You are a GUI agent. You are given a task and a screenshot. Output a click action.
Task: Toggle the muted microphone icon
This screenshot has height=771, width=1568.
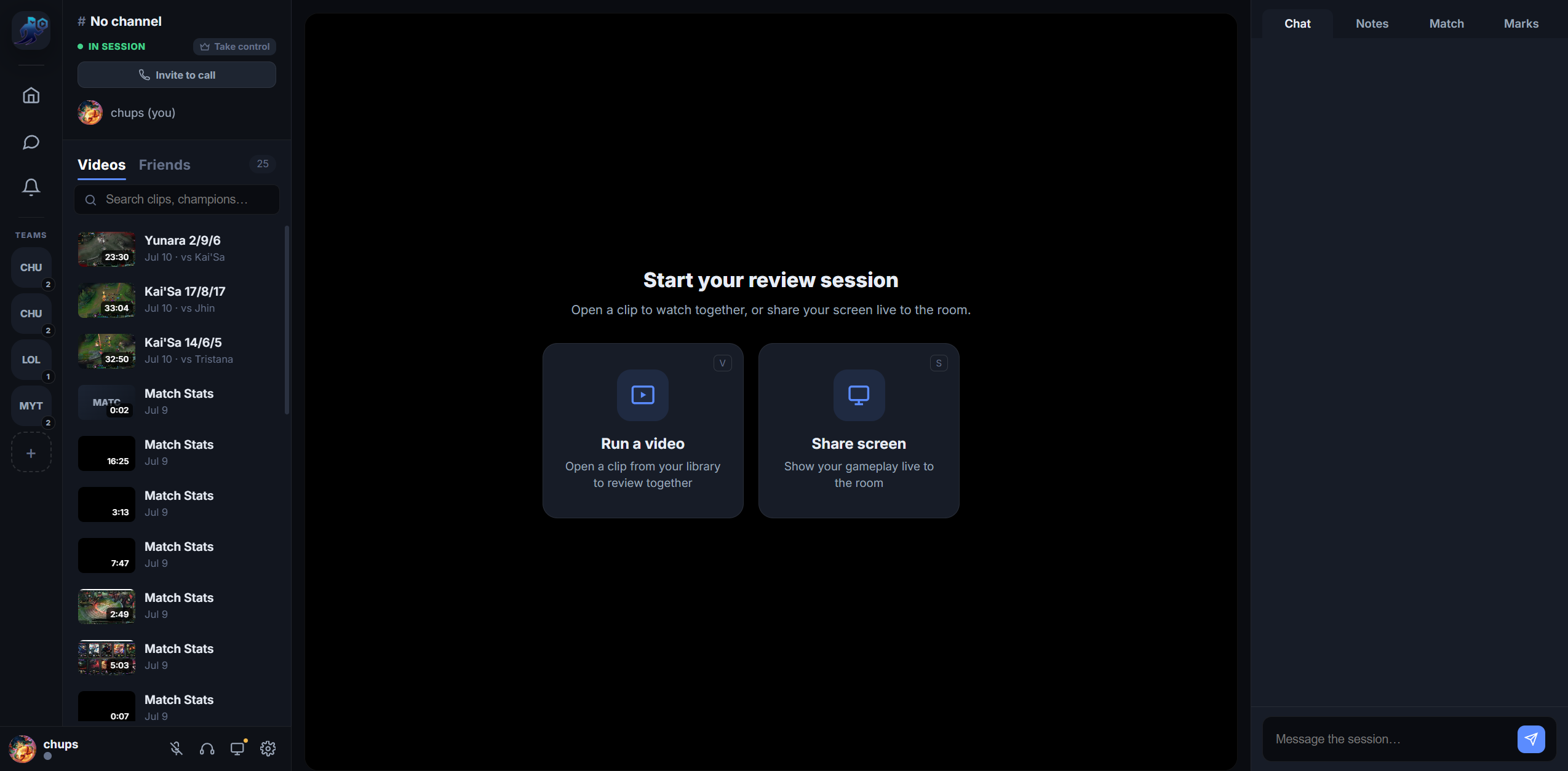[x=177, y=748]
